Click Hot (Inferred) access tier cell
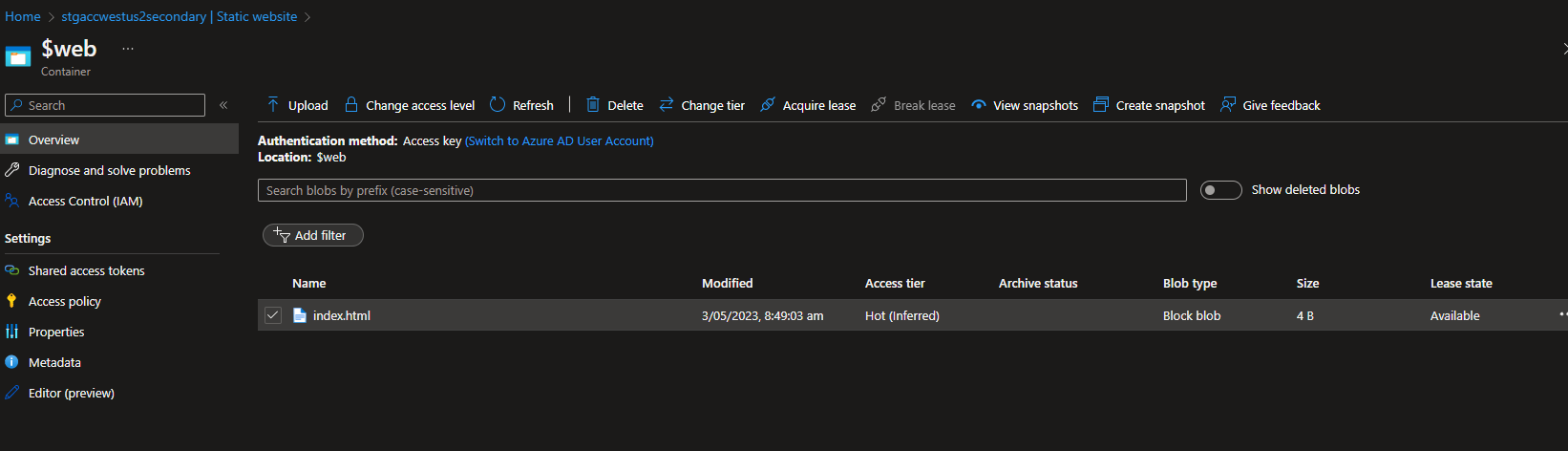Screen dimensions: 1568x451 pyautogui.click(x=902, y=315)
